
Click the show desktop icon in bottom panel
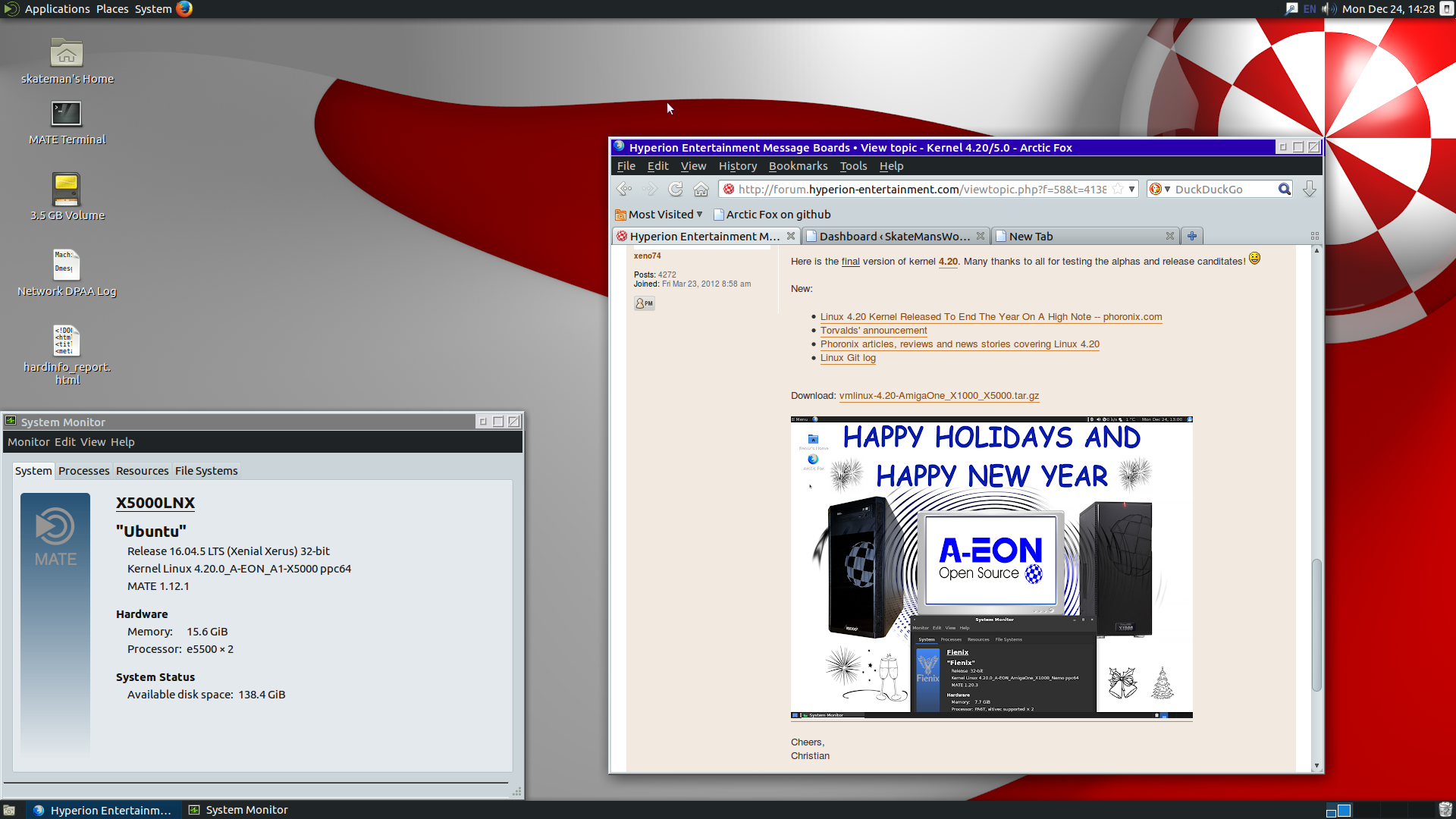(x=9, y=810)
